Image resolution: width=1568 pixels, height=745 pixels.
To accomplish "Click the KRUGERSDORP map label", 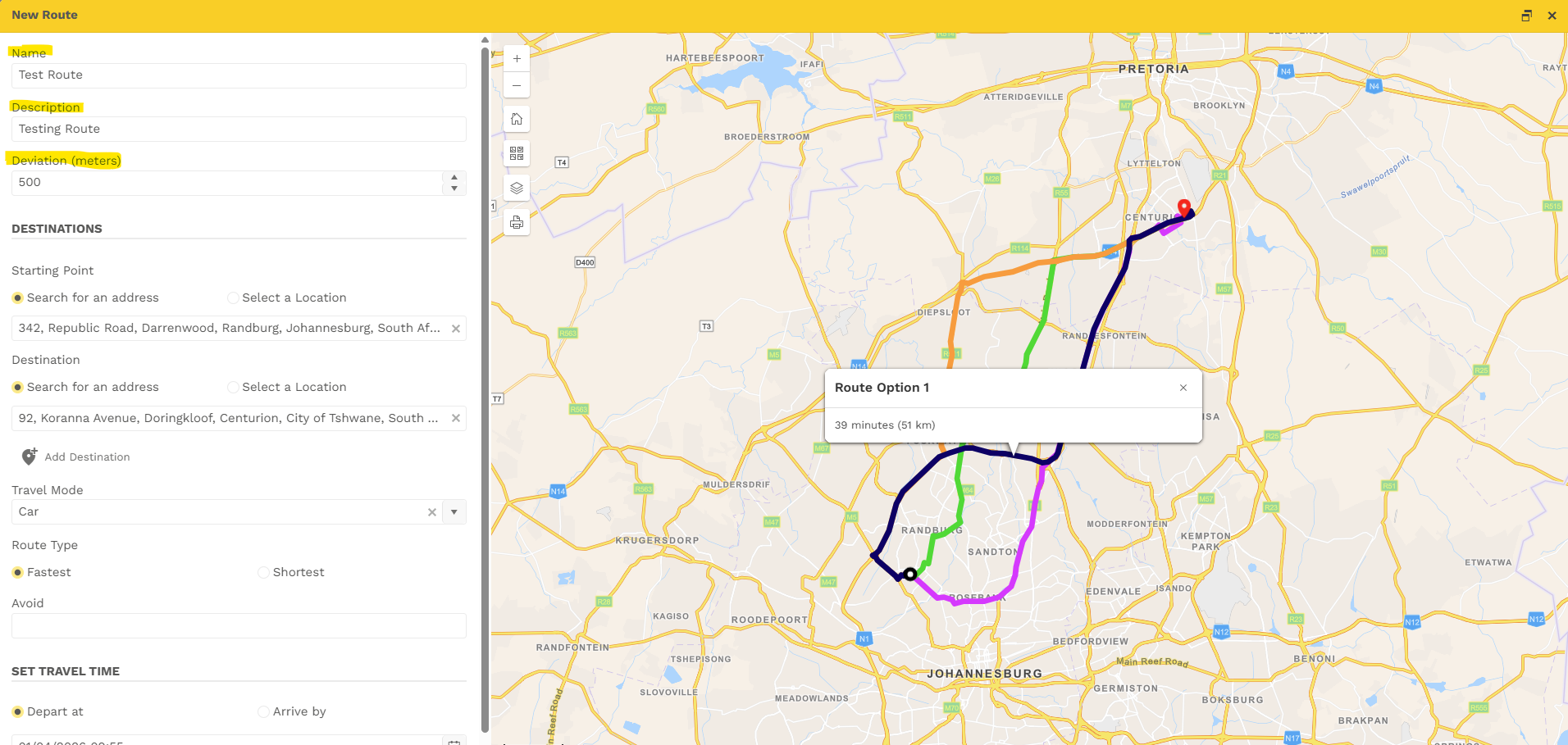I will click(x=657, y=541).
